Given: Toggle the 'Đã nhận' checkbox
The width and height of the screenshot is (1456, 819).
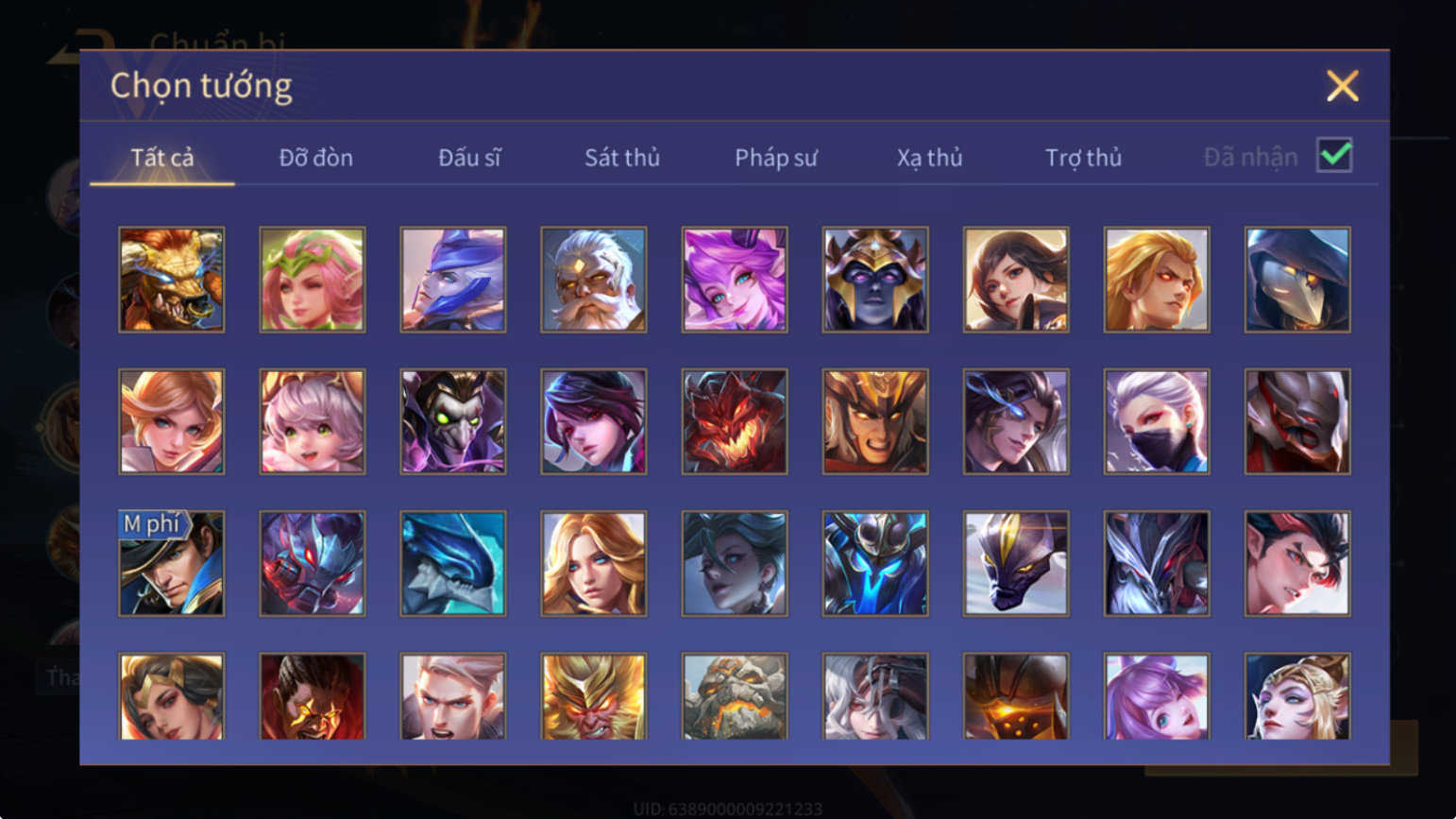Looking at the screenshot, I should (x=1334, y=155).
